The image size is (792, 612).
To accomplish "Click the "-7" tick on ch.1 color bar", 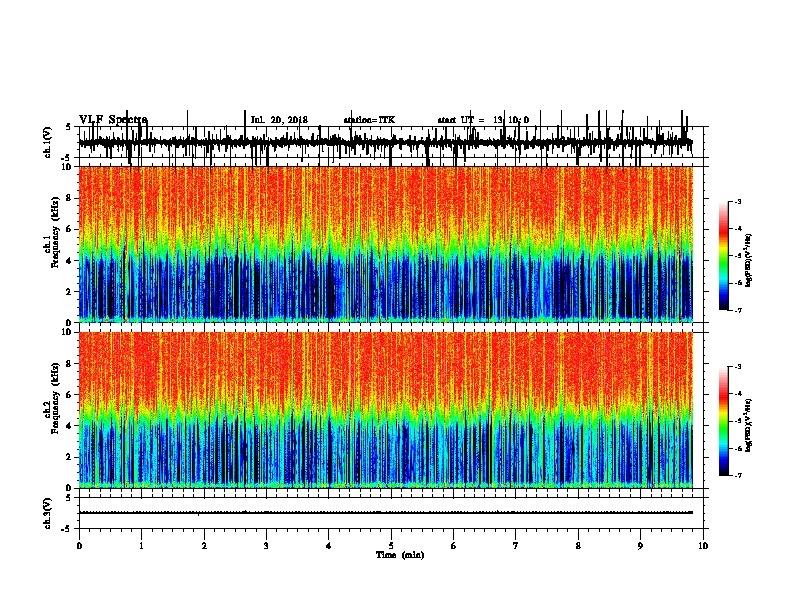I will point(737,310).
